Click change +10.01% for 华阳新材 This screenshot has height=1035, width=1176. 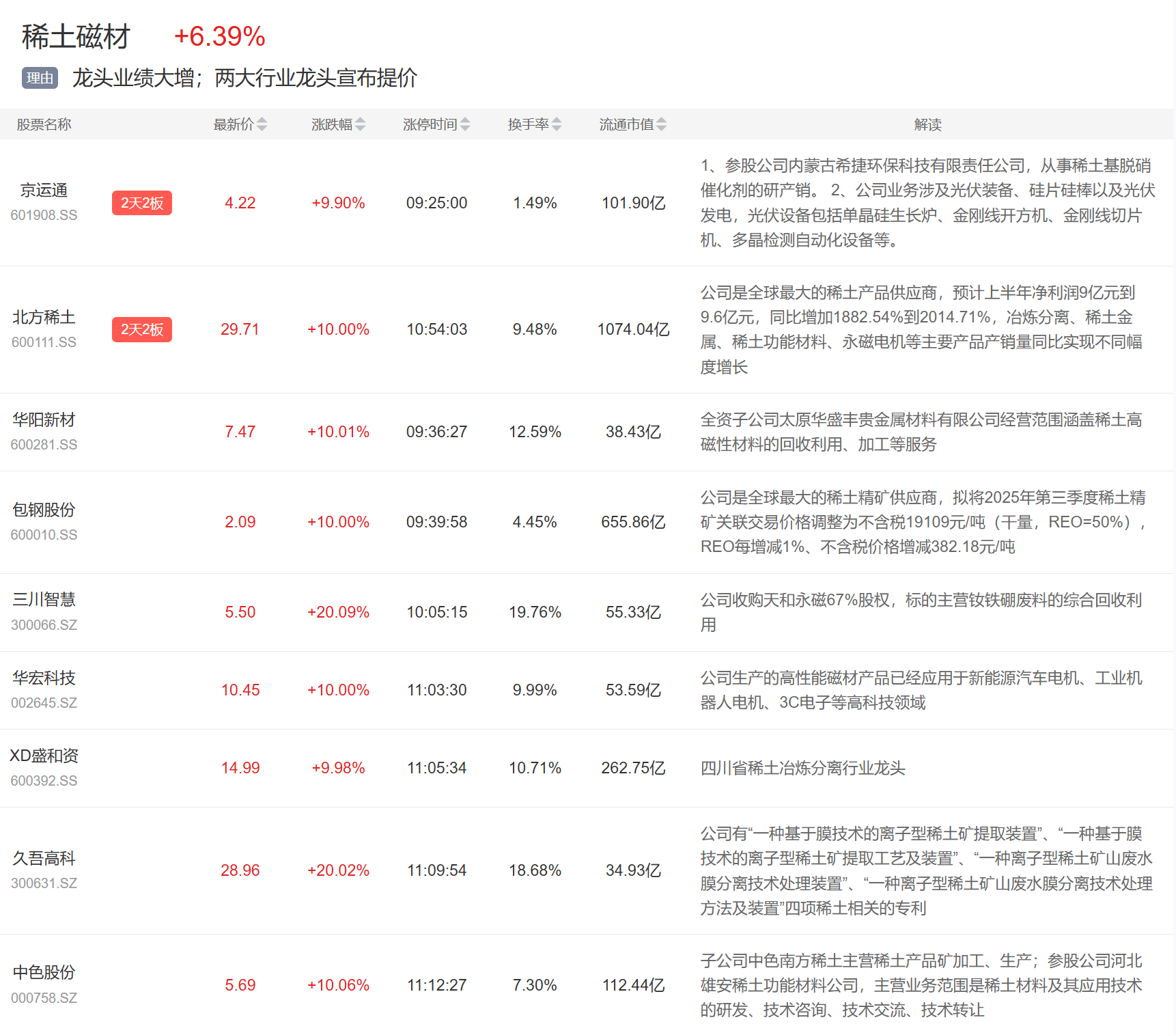click(338, 432)
